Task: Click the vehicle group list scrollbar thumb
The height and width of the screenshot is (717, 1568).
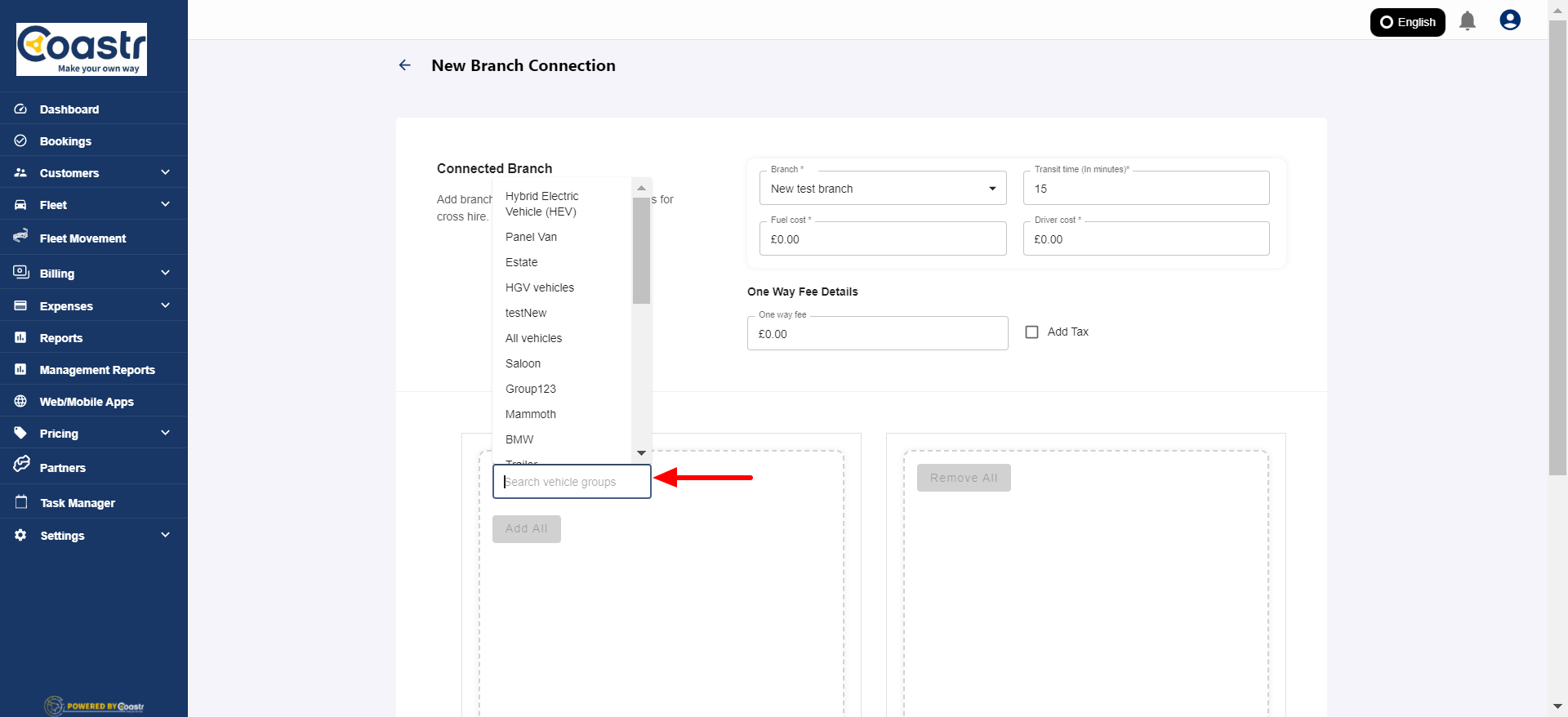Action: [641, 250]
